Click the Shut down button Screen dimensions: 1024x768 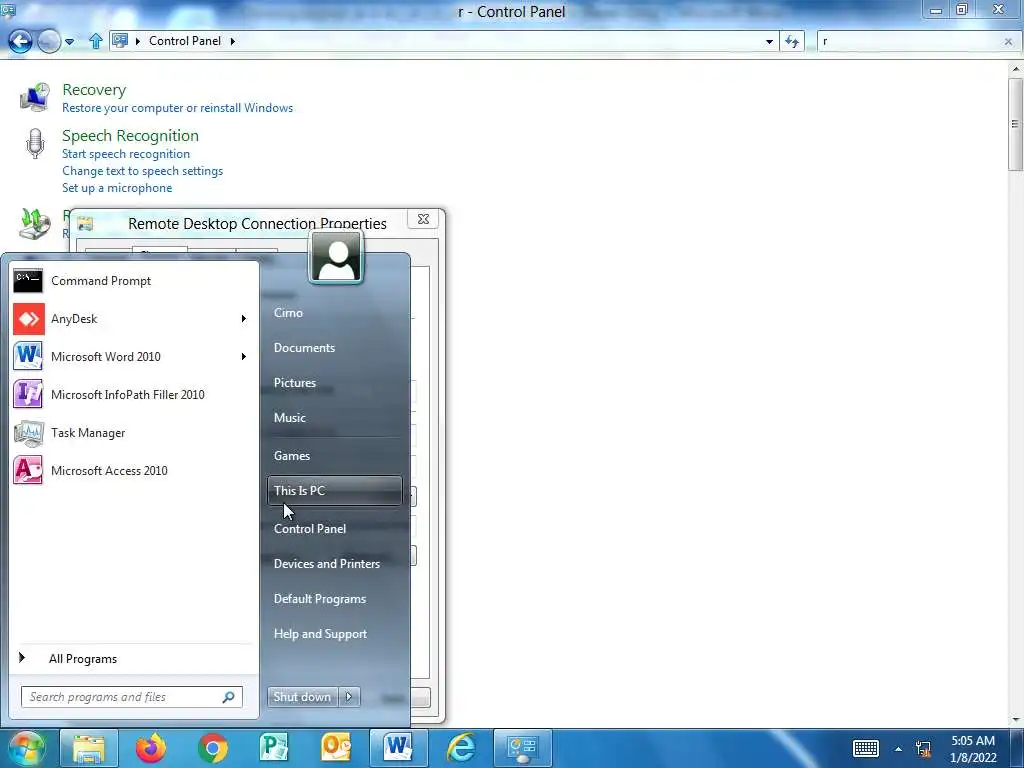coord(302,697)
